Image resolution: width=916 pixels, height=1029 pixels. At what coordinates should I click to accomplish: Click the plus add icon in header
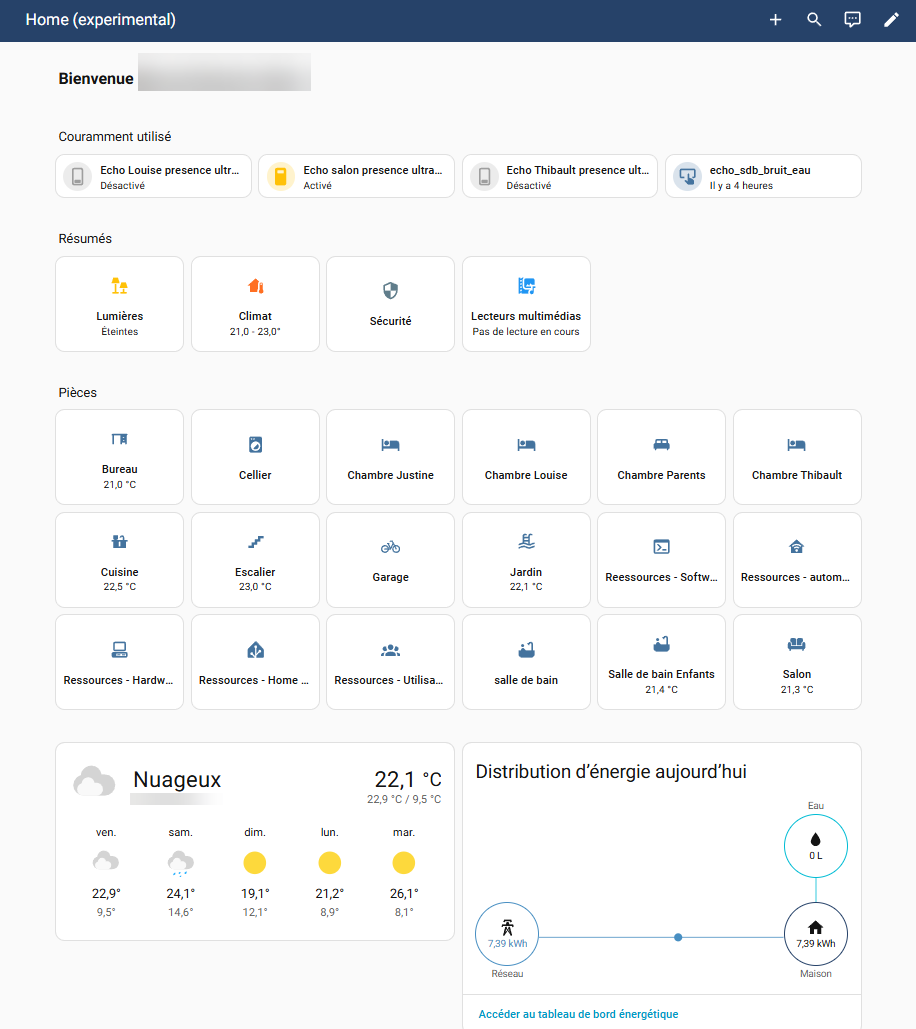pyautogui.click(x=775, y=20)
